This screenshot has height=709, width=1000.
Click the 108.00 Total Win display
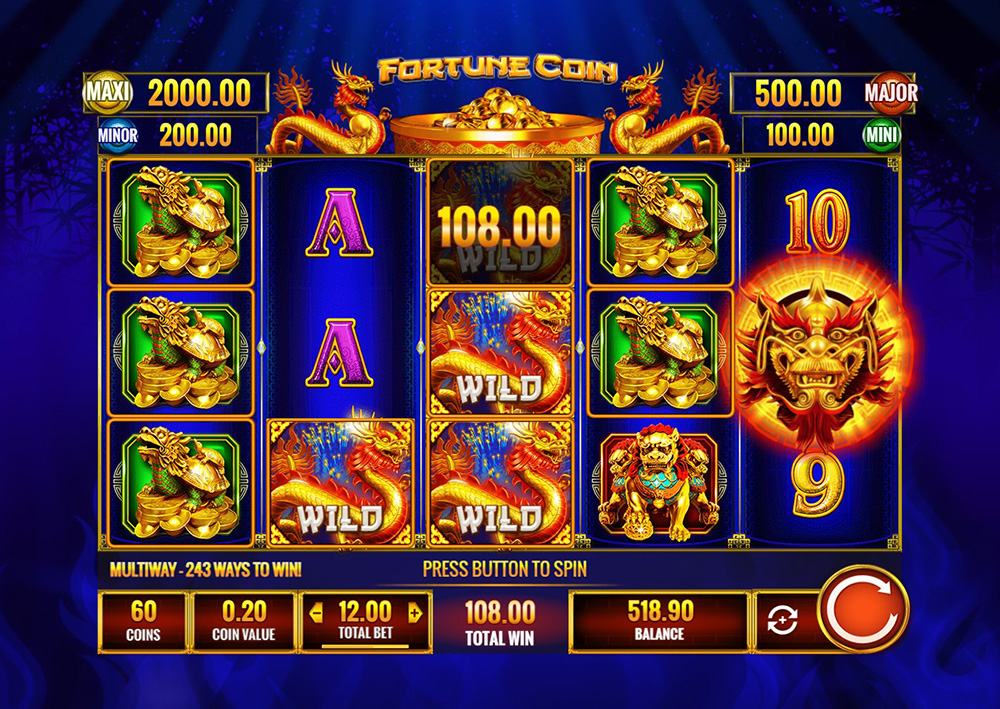[x=500, y=622]
